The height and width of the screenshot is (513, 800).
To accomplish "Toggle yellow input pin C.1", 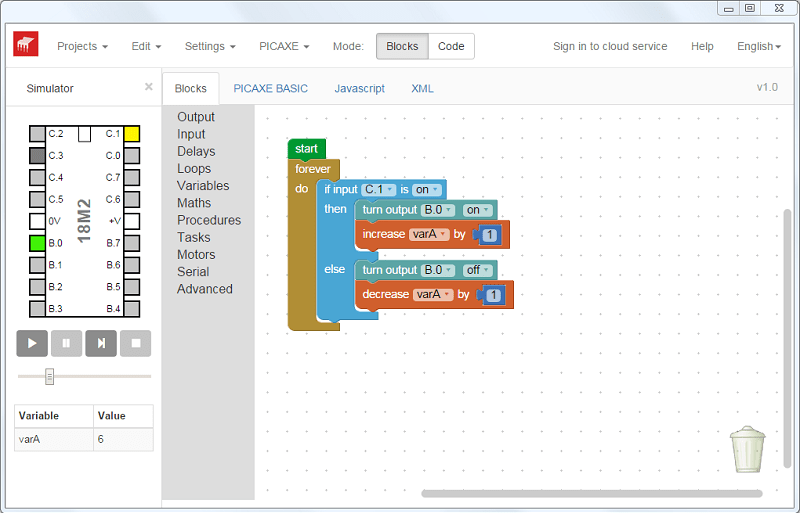I will tap(132, 134).
